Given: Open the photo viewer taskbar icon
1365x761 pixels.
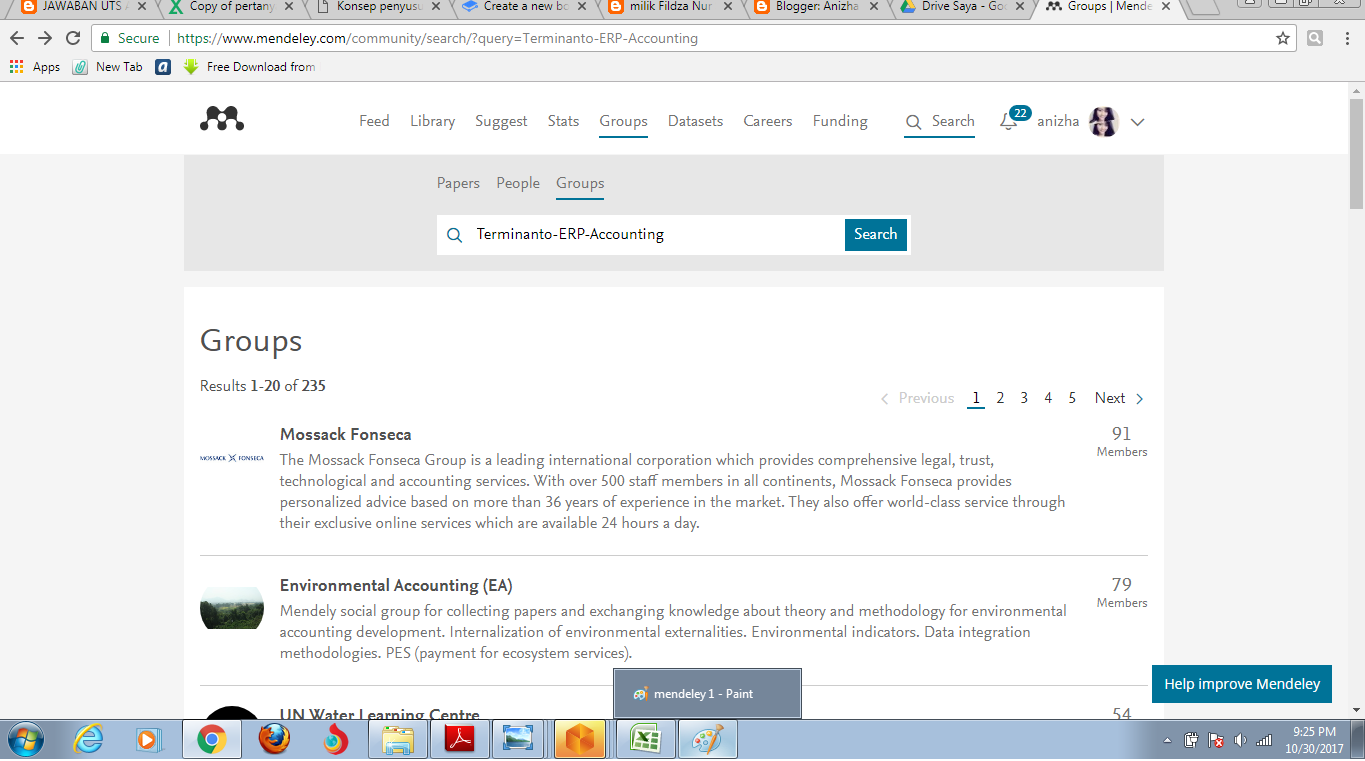Looking at the screenshot, I should pyautogui.click(x=519, y=739).
